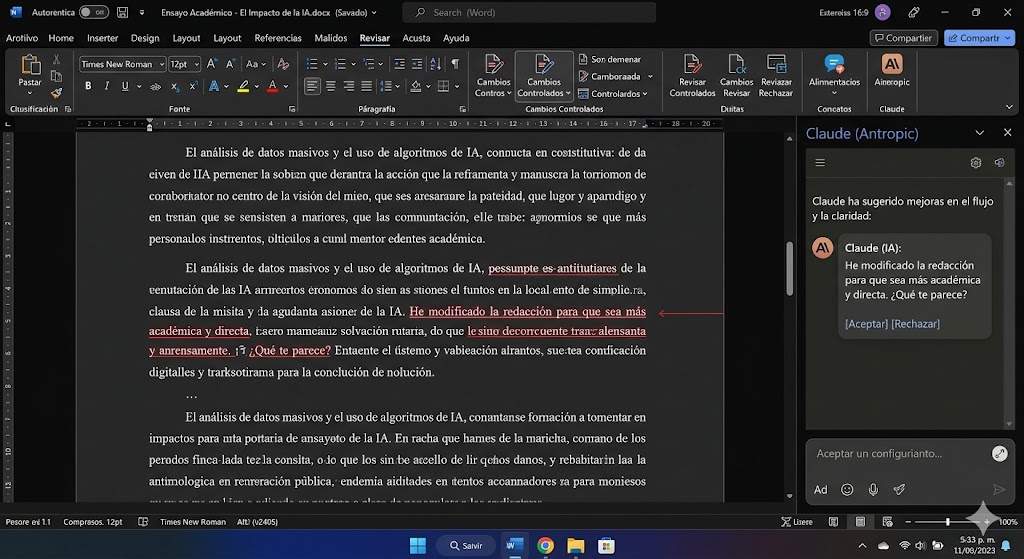Open Google Chrome from the taskbar
This screenshot has height=559, width=1024.
point(545,545)
